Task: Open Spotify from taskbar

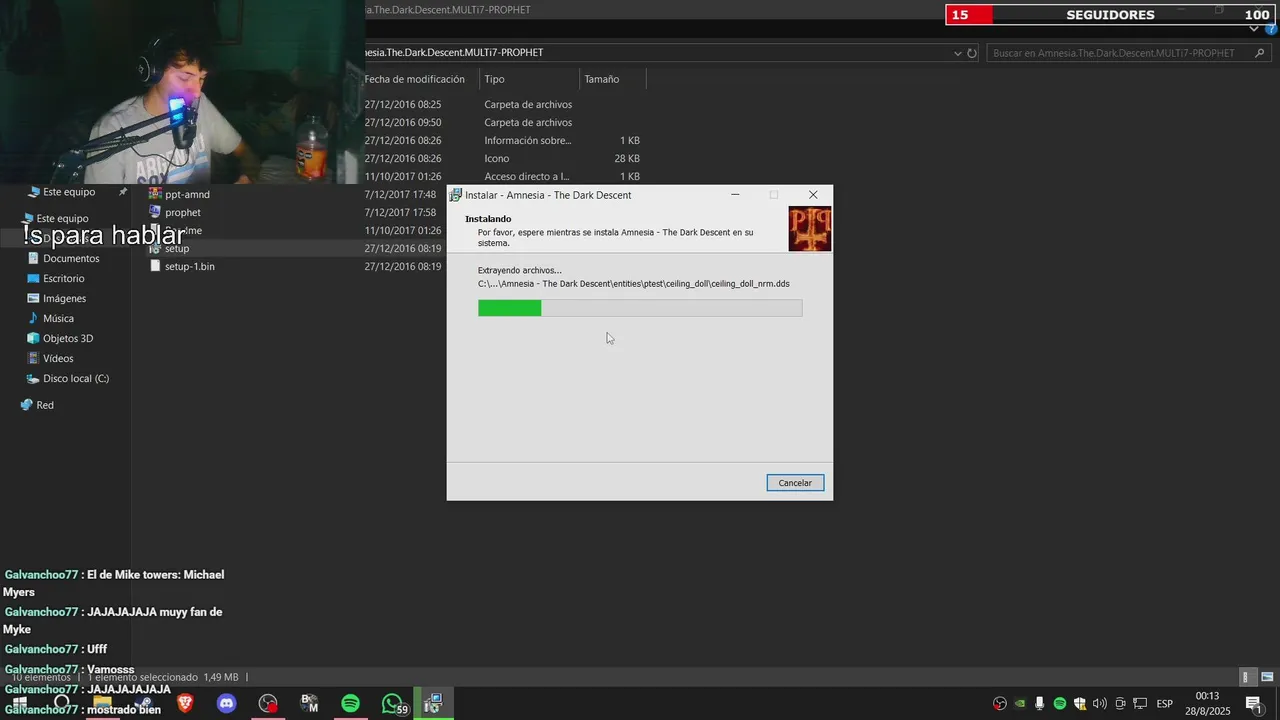Action: pos(350,704)
